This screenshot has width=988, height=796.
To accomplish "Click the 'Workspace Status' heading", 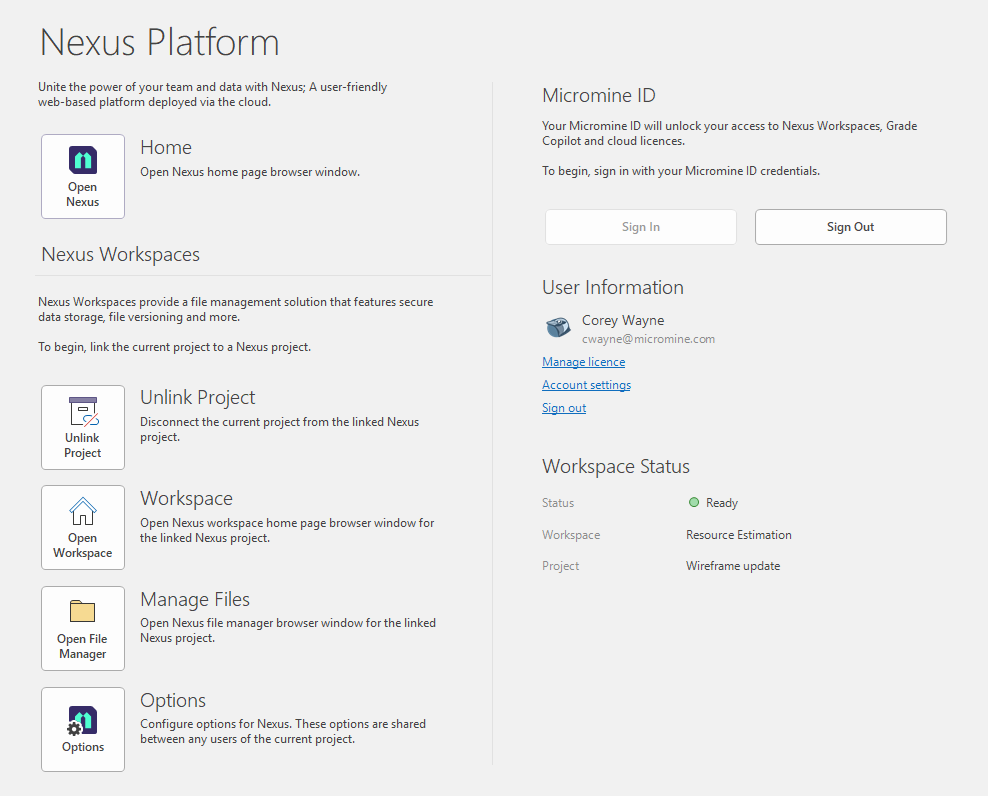I will (616, 466).
